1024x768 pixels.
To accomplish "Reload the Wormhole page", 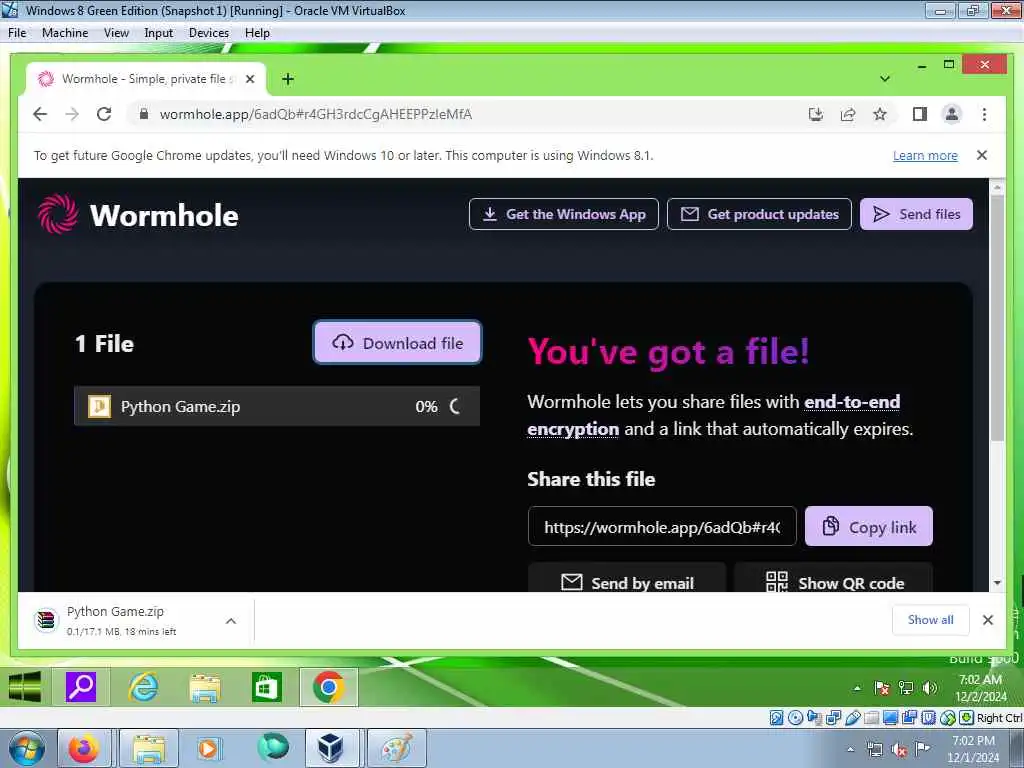I will point(104,114).
